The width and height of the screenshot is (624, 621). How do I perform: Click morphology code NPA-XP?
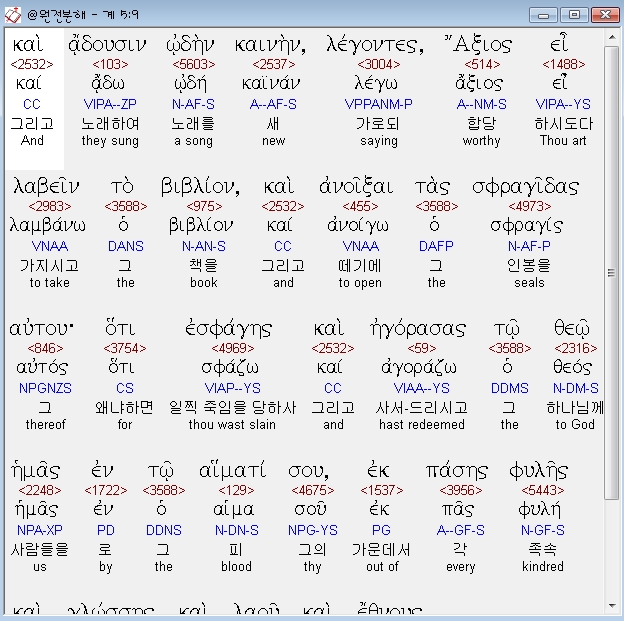[40, 531]
